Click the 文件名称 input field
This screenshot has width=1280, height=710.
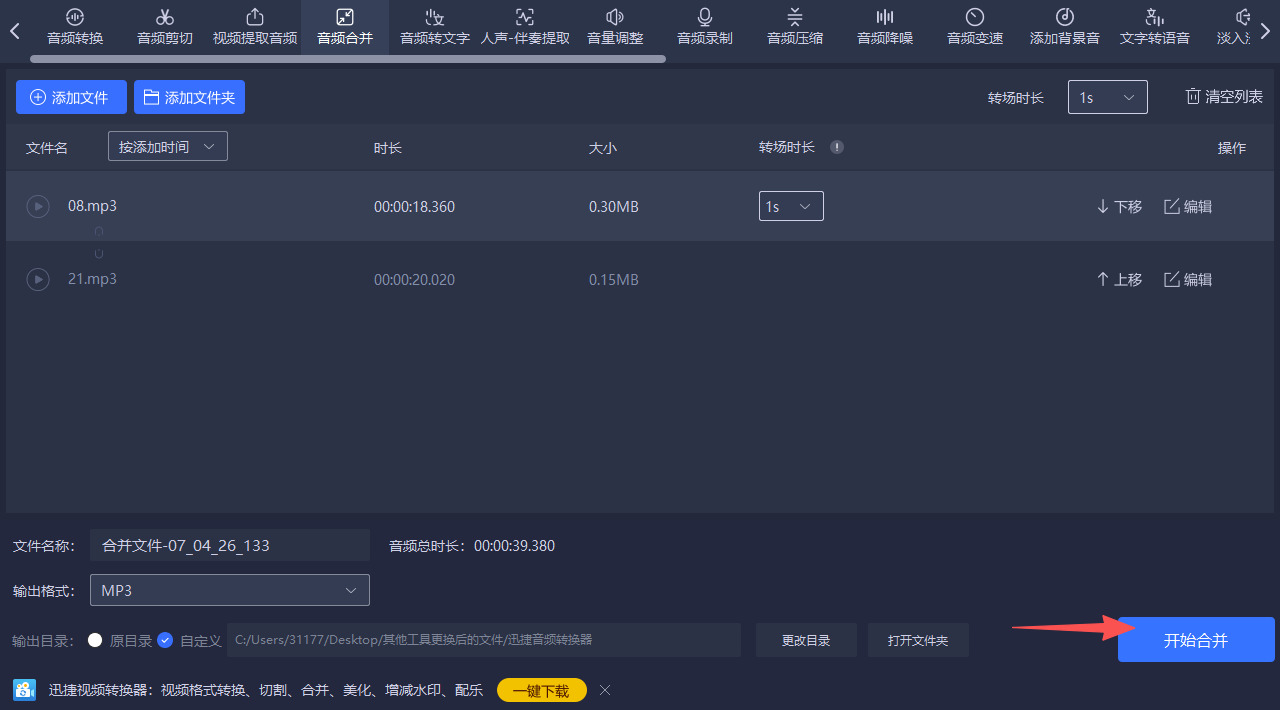(x=229, y=545)
